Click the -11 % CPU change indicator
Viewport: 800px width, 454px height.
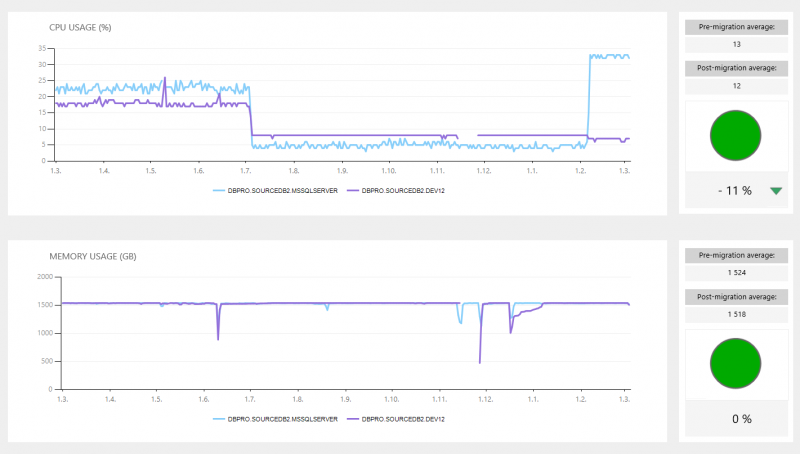coord(735,190)
